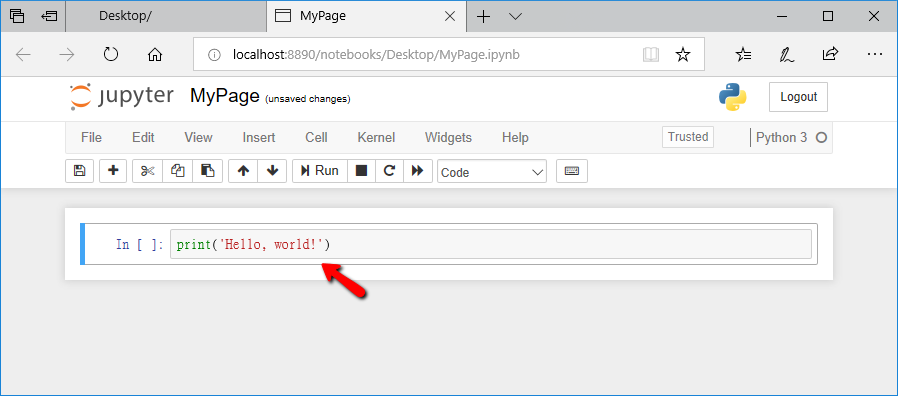898x396 pixels.
Task: Insert a cell below with plus icon
Action: pyautogui.click(x=113, y=171)
